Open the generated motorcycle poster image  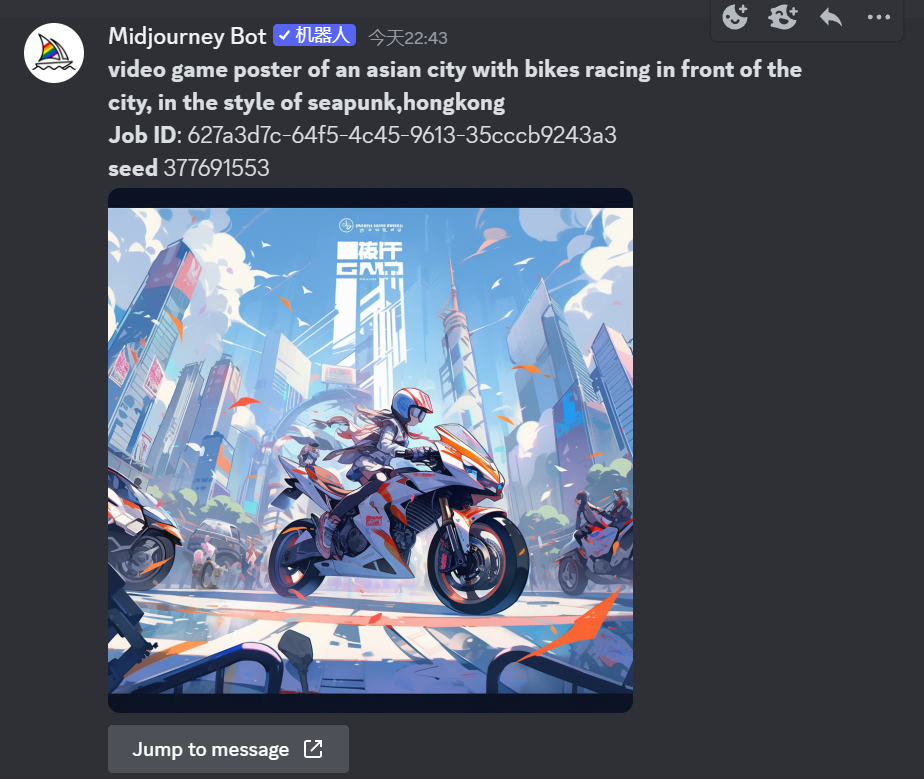370,450
